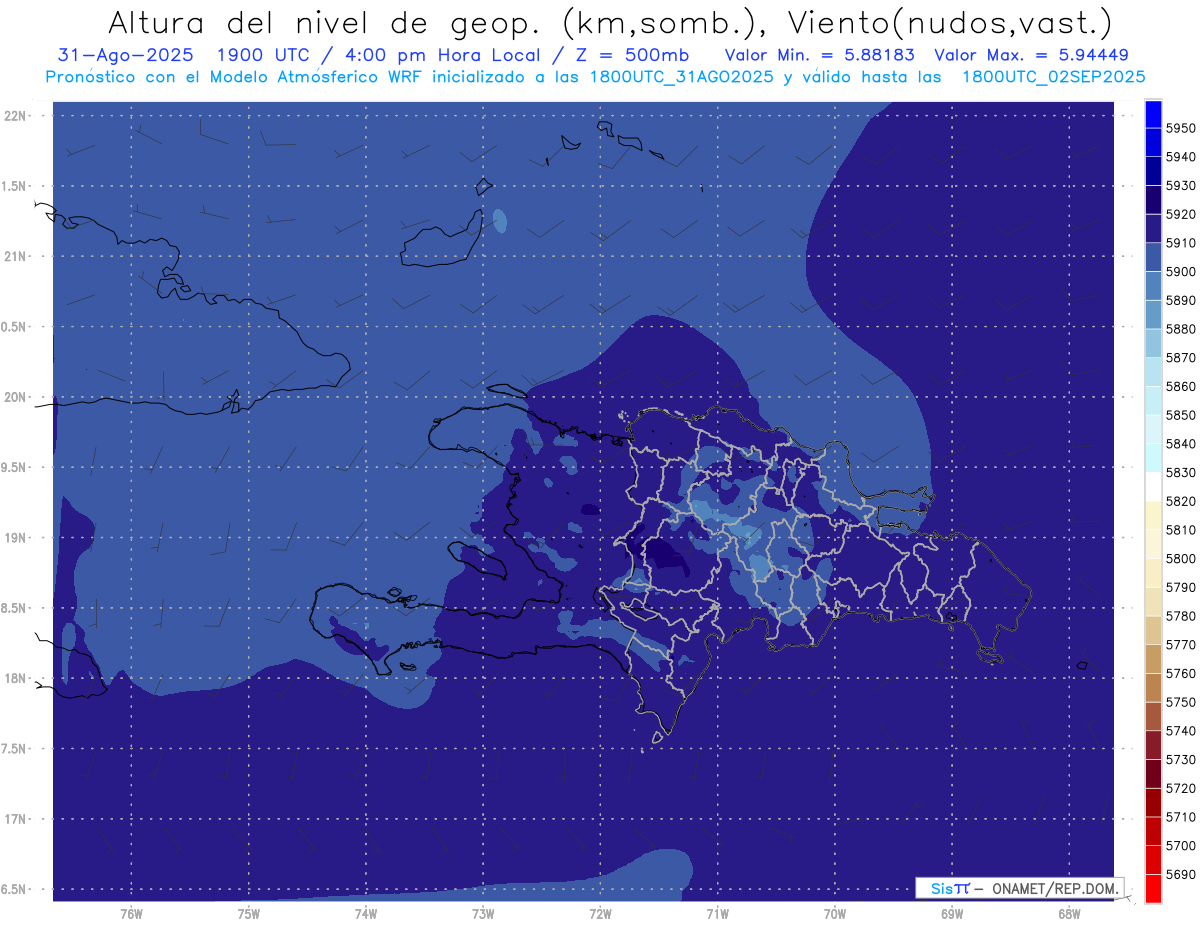Click the darkest blue patch in western Dominican Republic
Screen dimensions: 1200x927
(x=664, y=557)
